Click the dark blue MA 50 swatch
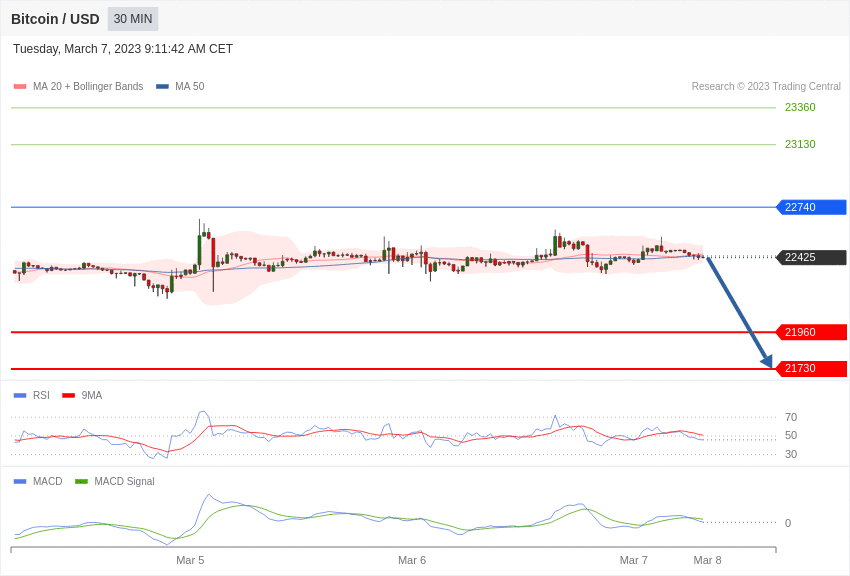Screen dimensions: 850x576 tap(162, 87)
